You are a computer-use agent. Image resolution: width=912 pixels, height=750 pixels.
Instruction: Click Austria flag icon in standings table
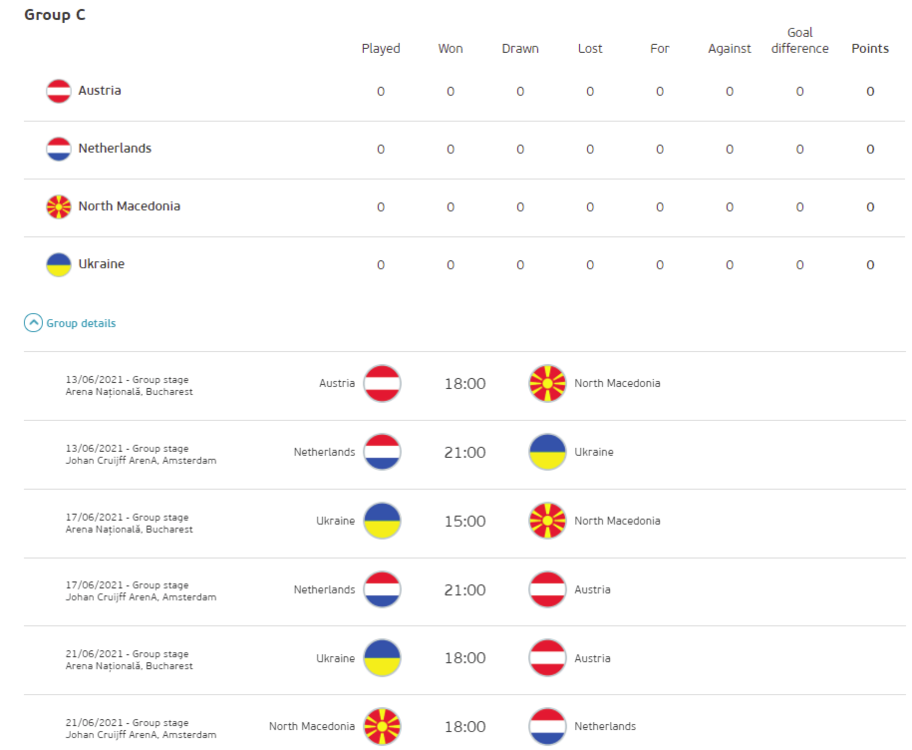pyautogui.click(x=59, y=91)
